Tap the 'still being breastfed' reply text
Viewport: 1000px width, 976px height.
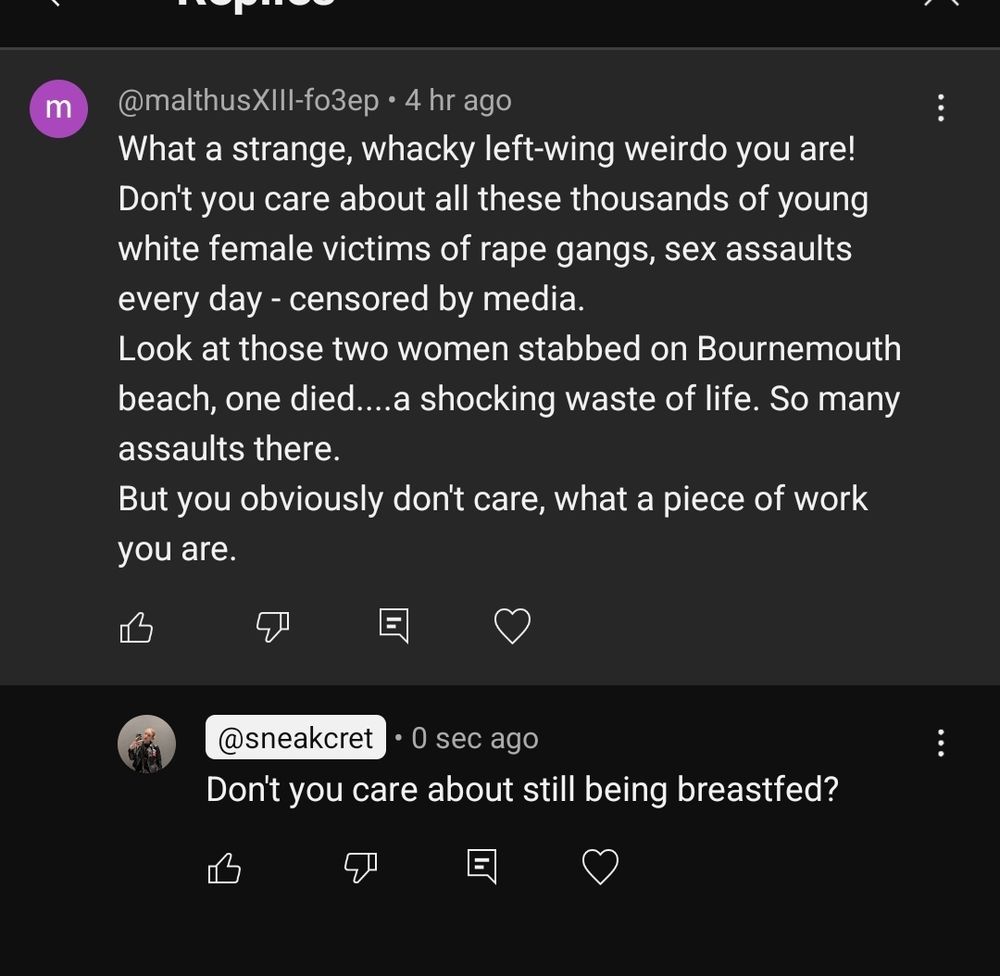pyautogui.click(x=522, y=790)
